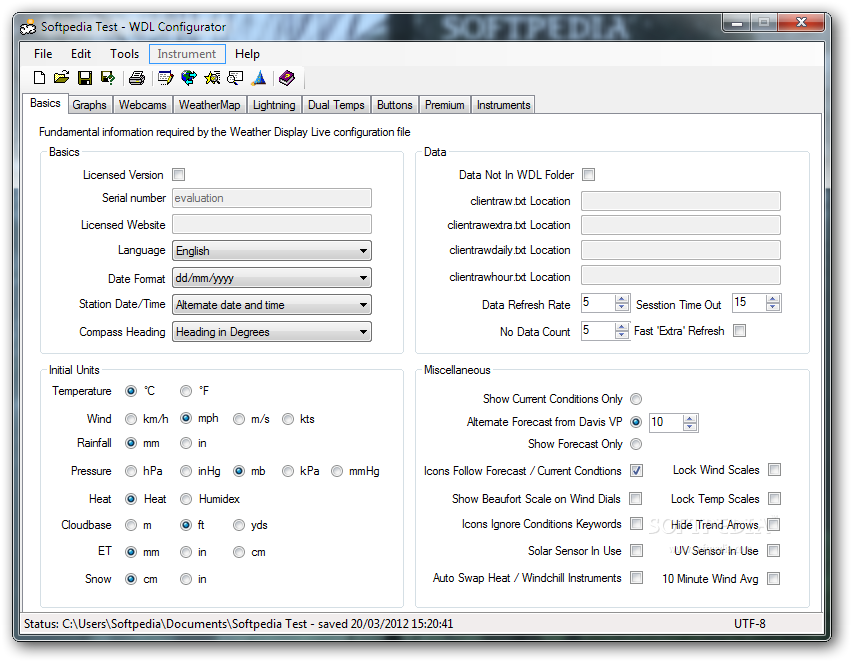Image resolution: width=852 pixels, height=662 pixels.
Task: Click the Serial number field
Action: click(x=272, y=198)
